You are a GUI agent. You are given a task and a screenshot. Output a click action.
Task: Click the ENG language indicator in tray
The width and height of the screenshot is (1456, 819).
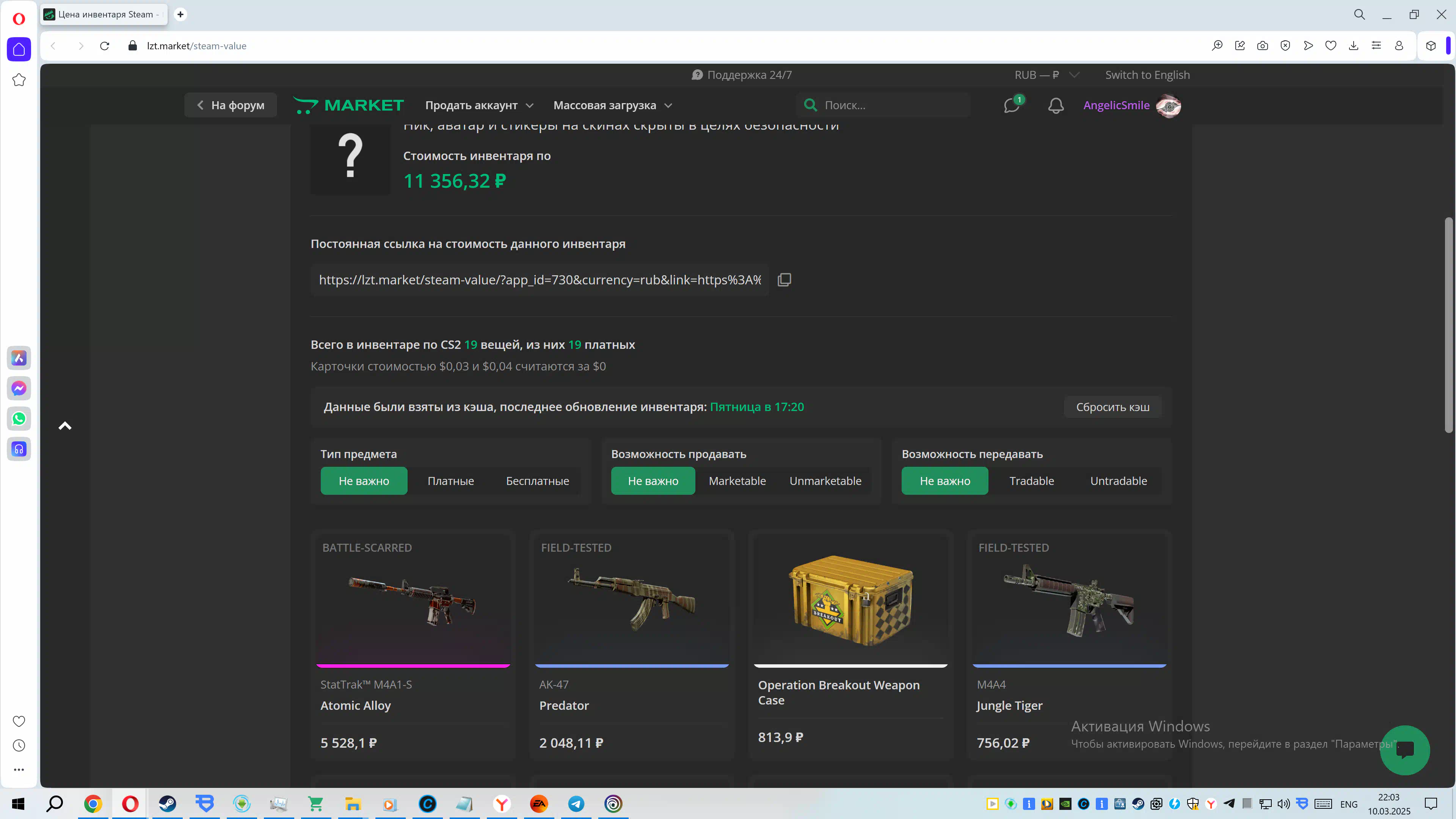(1348, 804)
